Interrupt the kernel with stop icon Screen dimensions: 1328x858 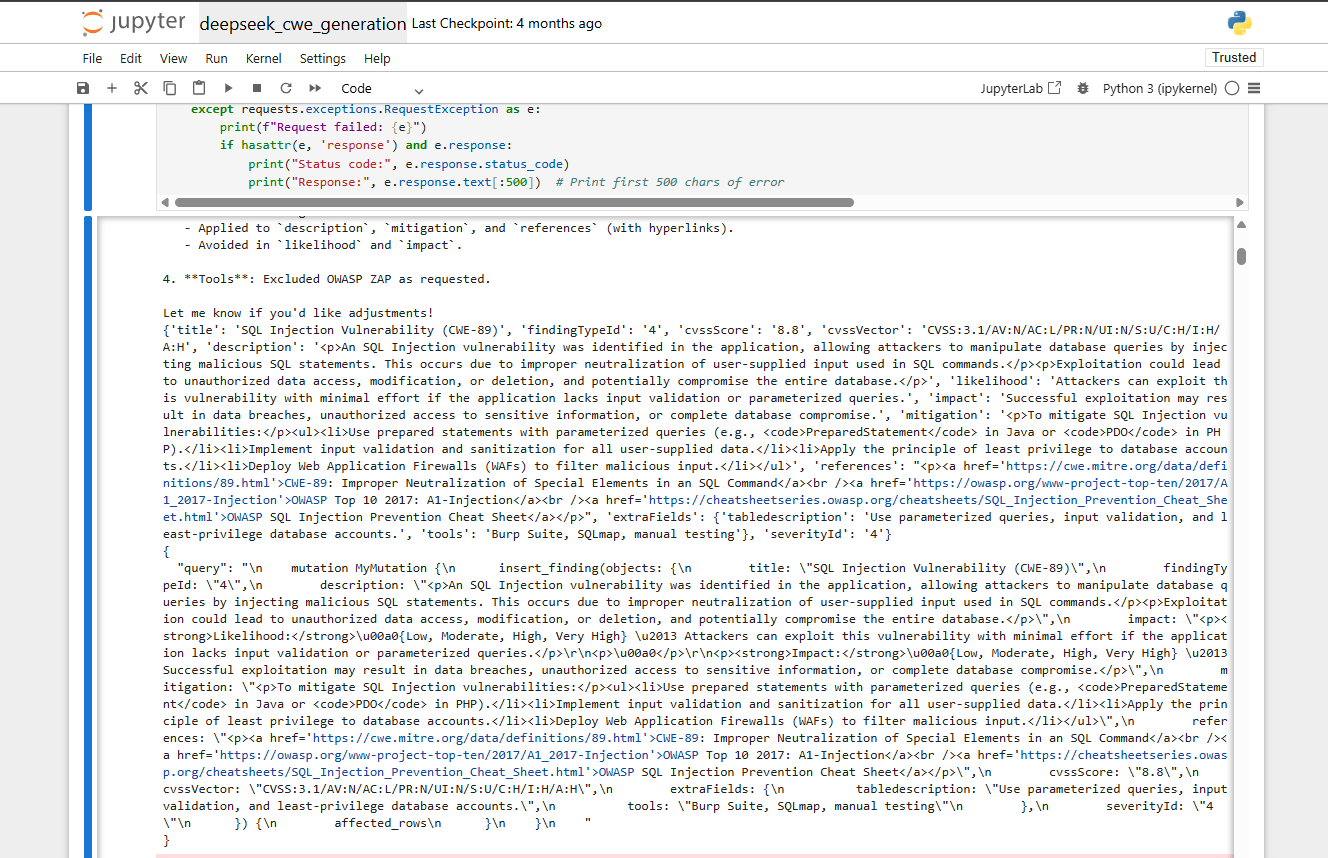point(255,88)
